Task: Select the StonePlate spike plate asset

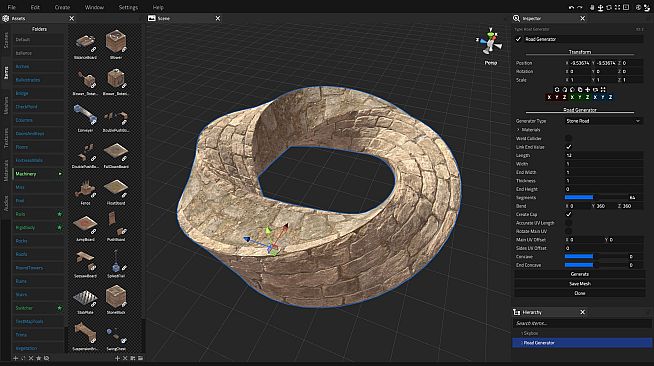Action: (85, 298)
